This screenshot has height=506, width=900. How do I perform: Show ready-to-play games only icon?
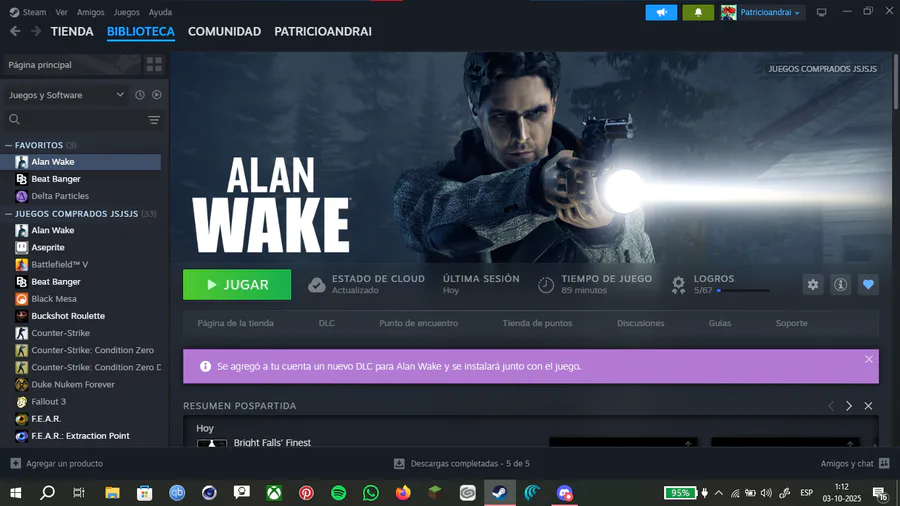tap(157, 95)
